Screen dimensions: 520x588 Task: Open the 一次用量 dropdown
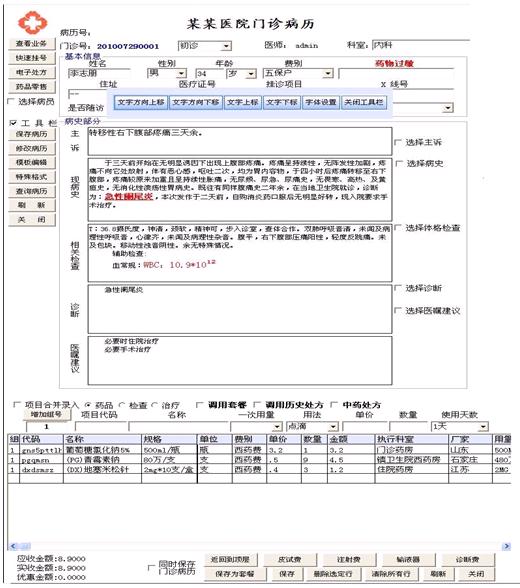tap(277, 426)
